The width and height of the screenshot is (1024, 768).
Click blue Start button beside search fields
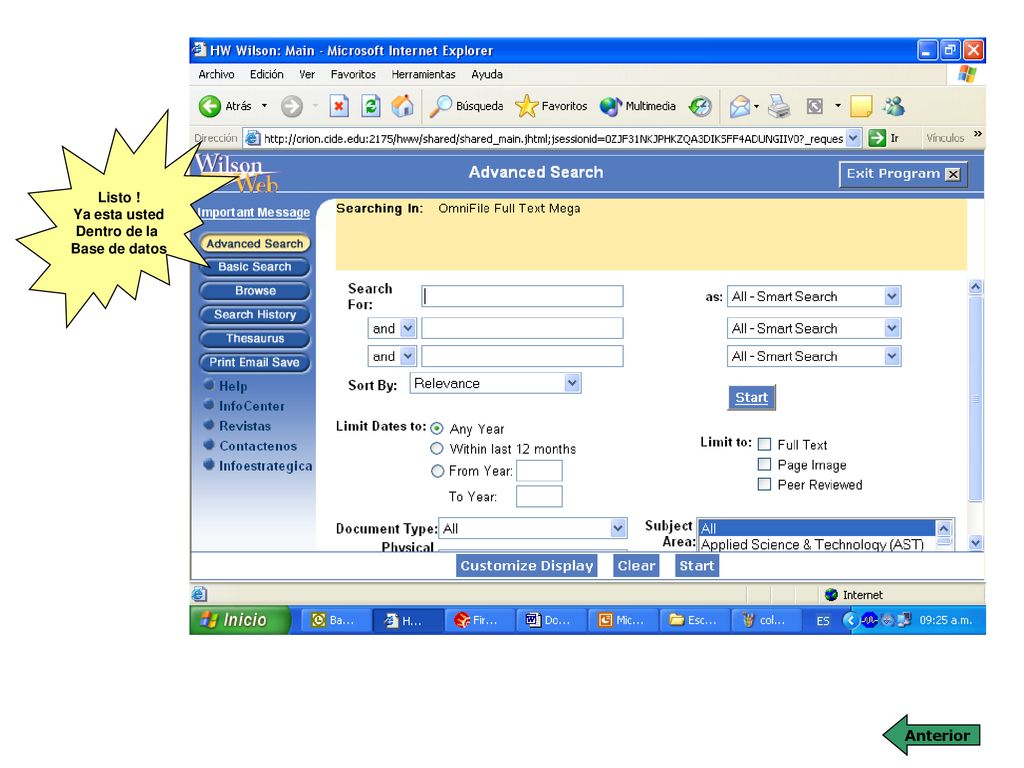752,397
